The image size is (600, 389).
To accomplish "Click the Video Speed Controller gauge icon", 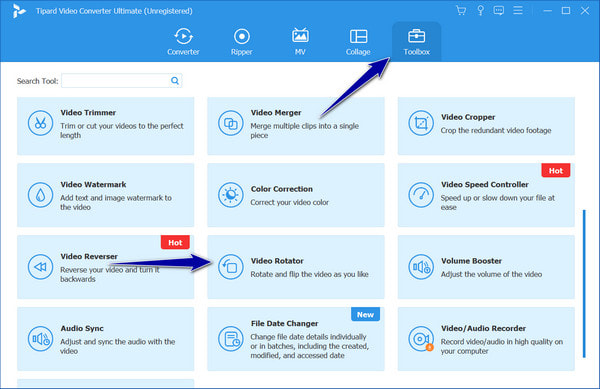I will [421, 195].
